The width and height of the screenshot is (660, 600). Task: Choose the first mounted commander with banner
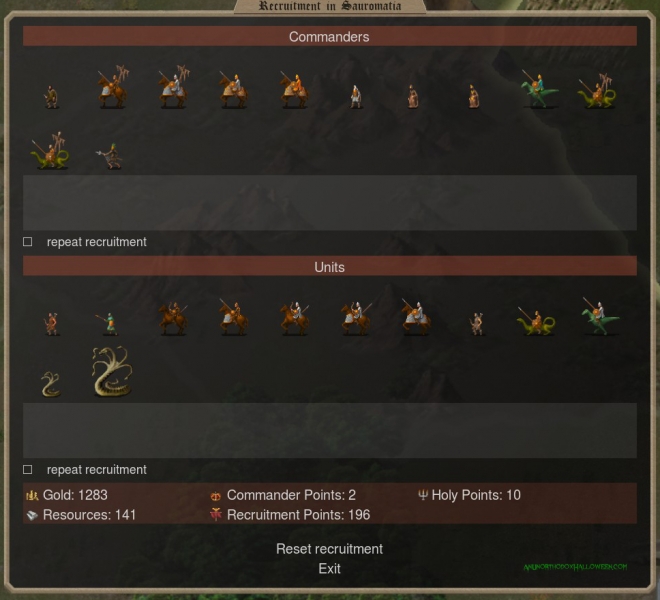pyautogui.click(x=113, y=86)
